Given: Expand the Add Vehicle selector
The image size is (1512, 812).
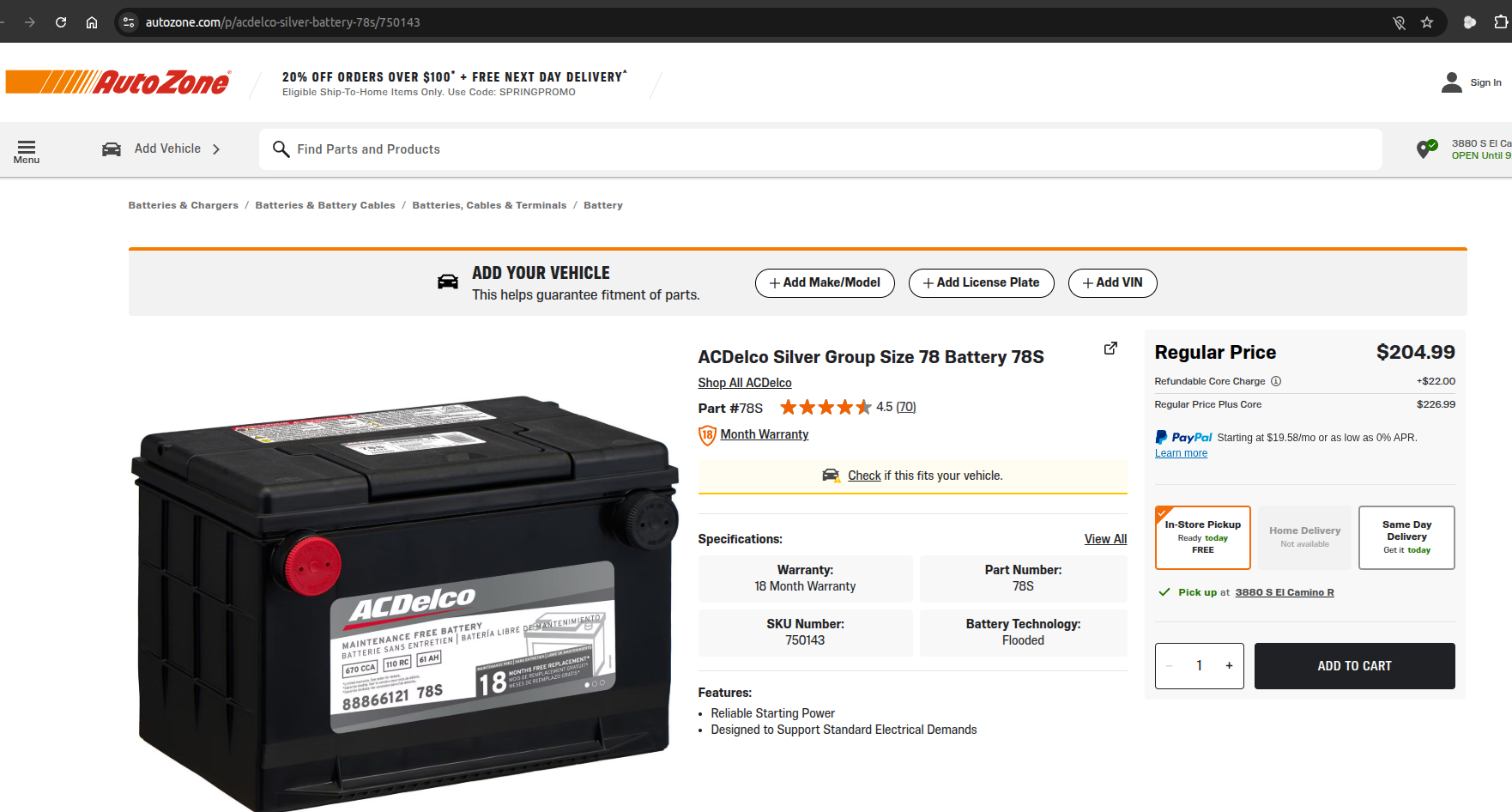Looking at the screenshot, I should tap(161, 149).
